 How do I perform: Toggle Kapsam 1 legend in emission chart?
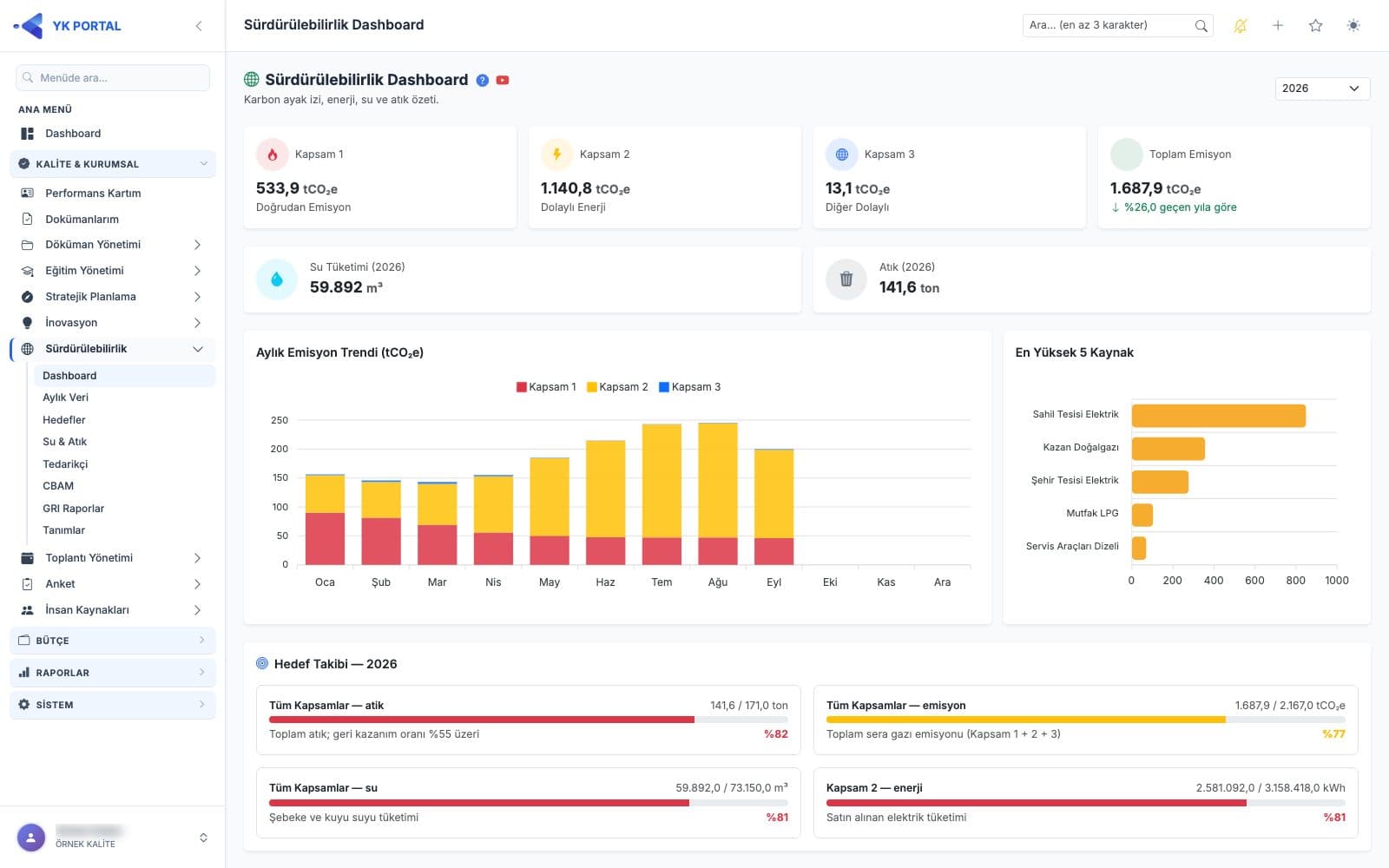546,387
